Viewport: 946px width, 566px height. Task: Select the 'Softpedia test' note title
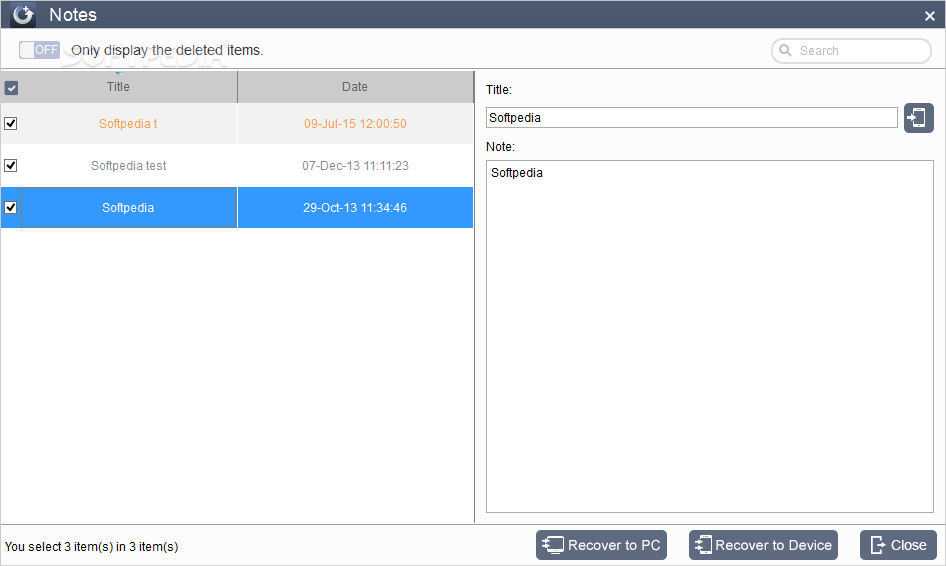pos(129,165)
